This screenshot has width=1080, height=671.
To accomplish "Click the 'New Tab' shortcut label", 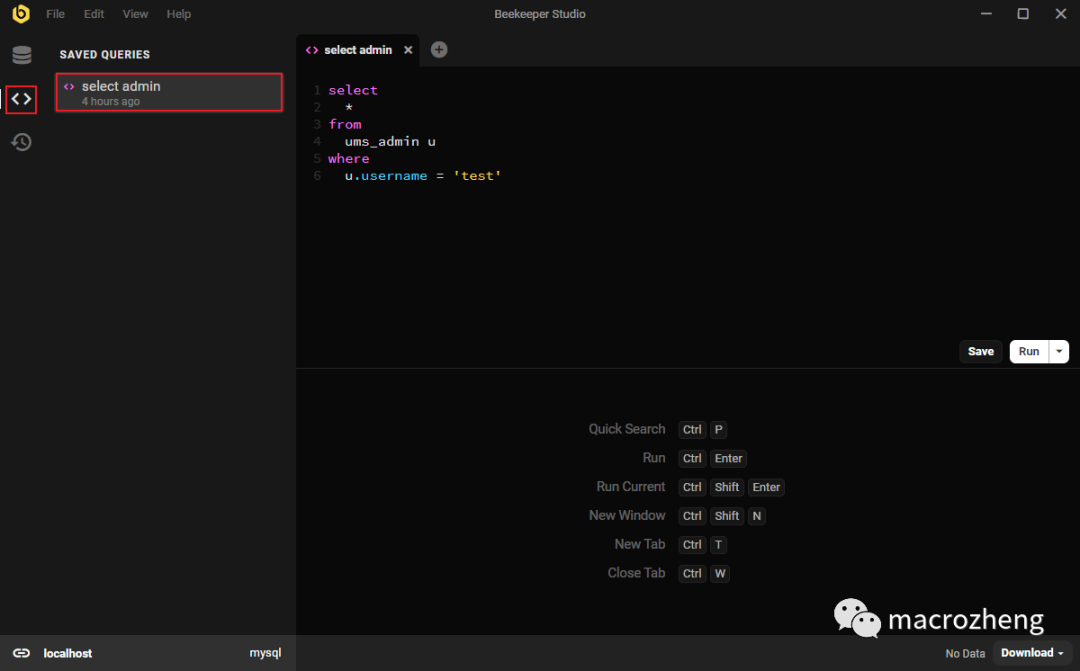I will 640,544.
